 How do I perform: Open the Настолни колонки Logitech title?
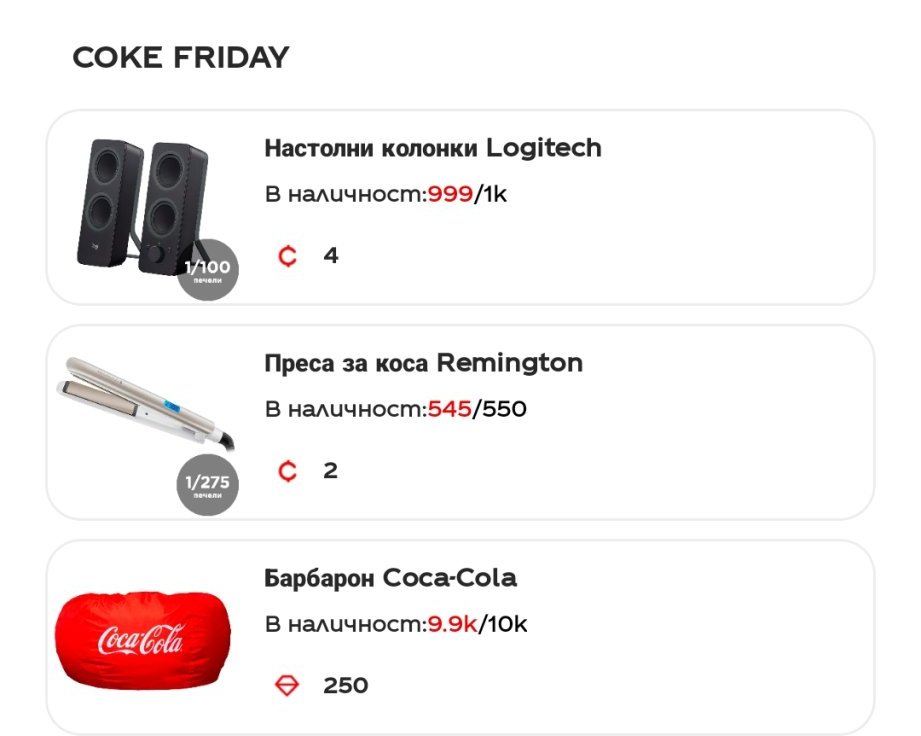coord(433,149)
